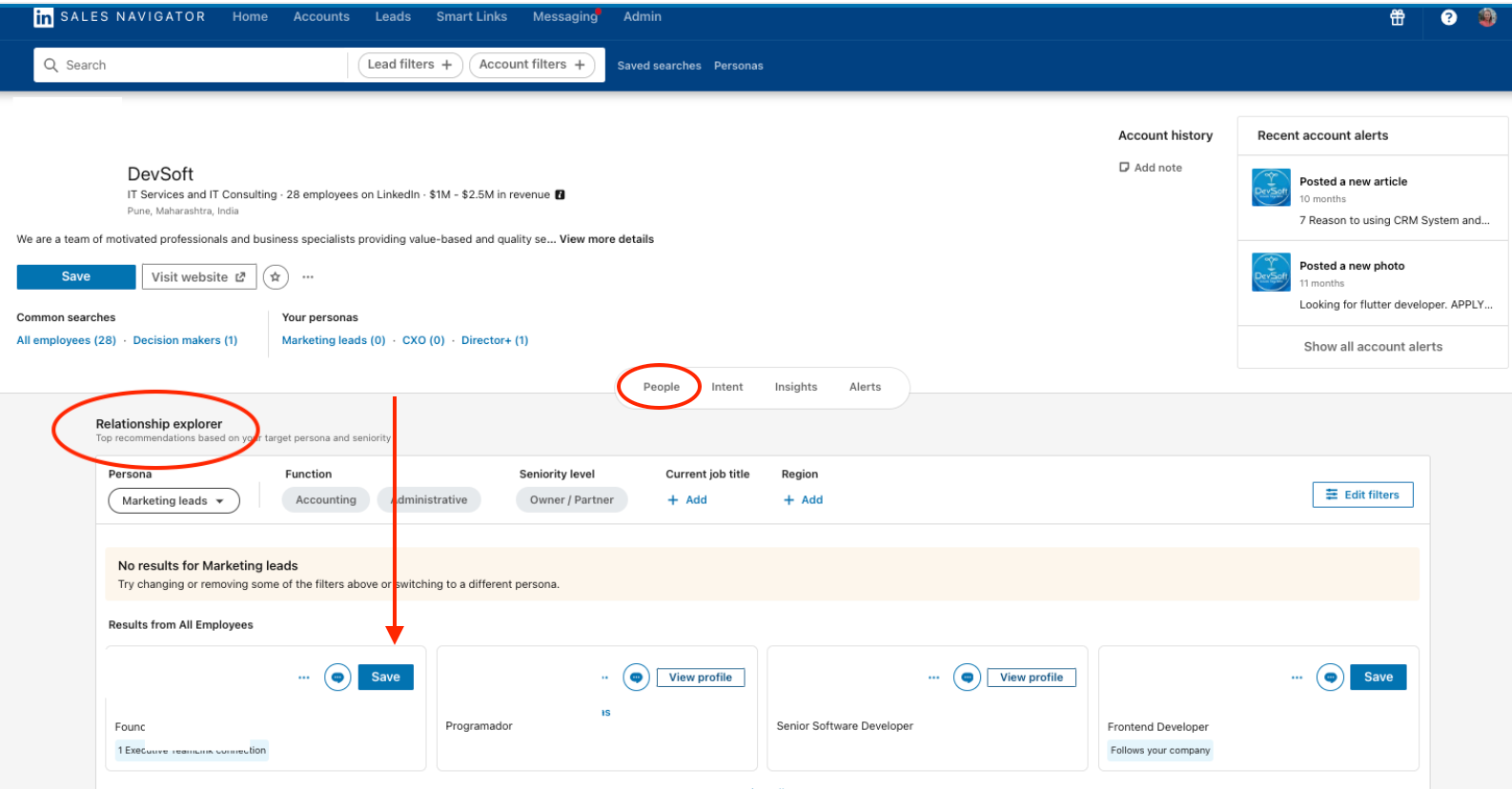The width and height of the screenshot is (1512, 789).
Task: Open All employees (28) search
Action: (x=67, y=340)
